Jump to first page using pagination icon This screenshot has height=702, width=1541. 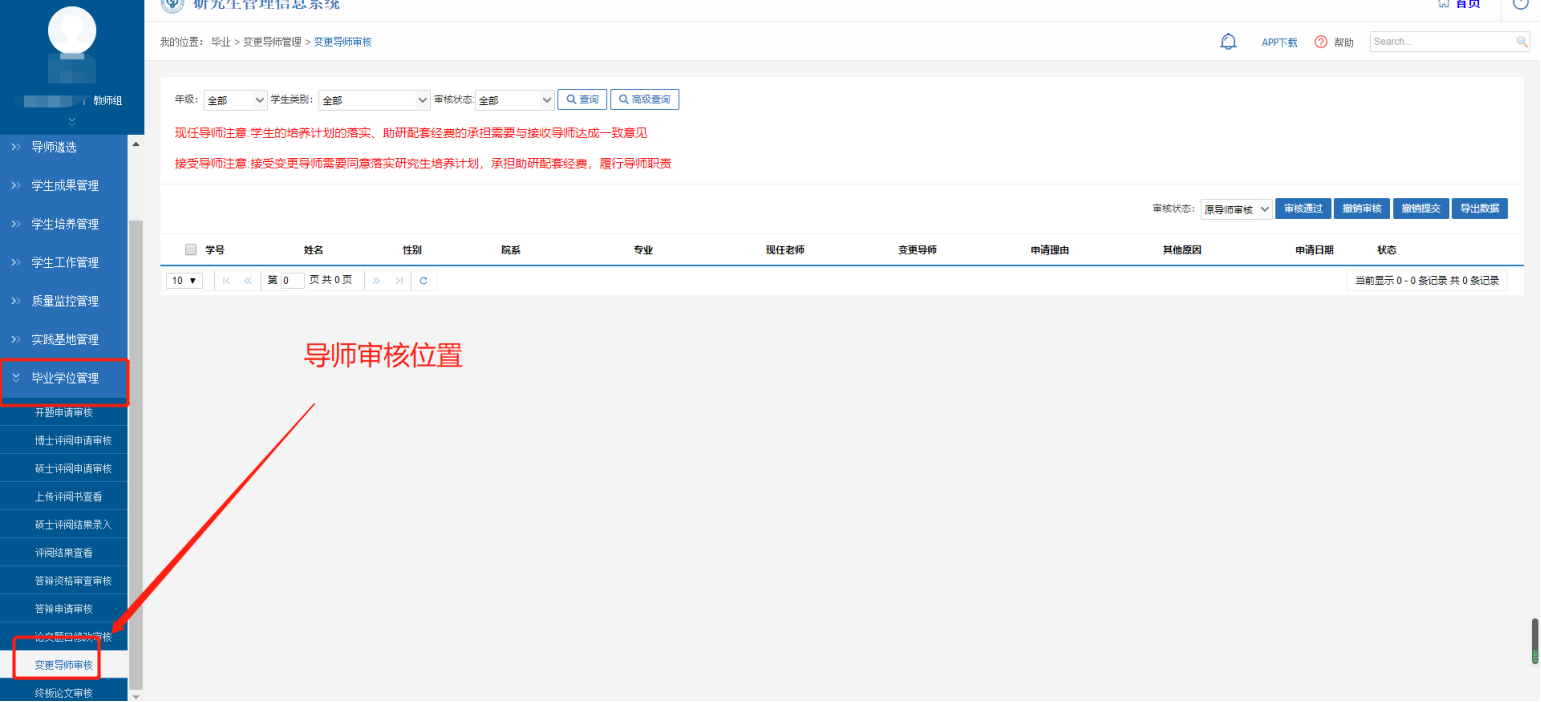pos(224,280)
